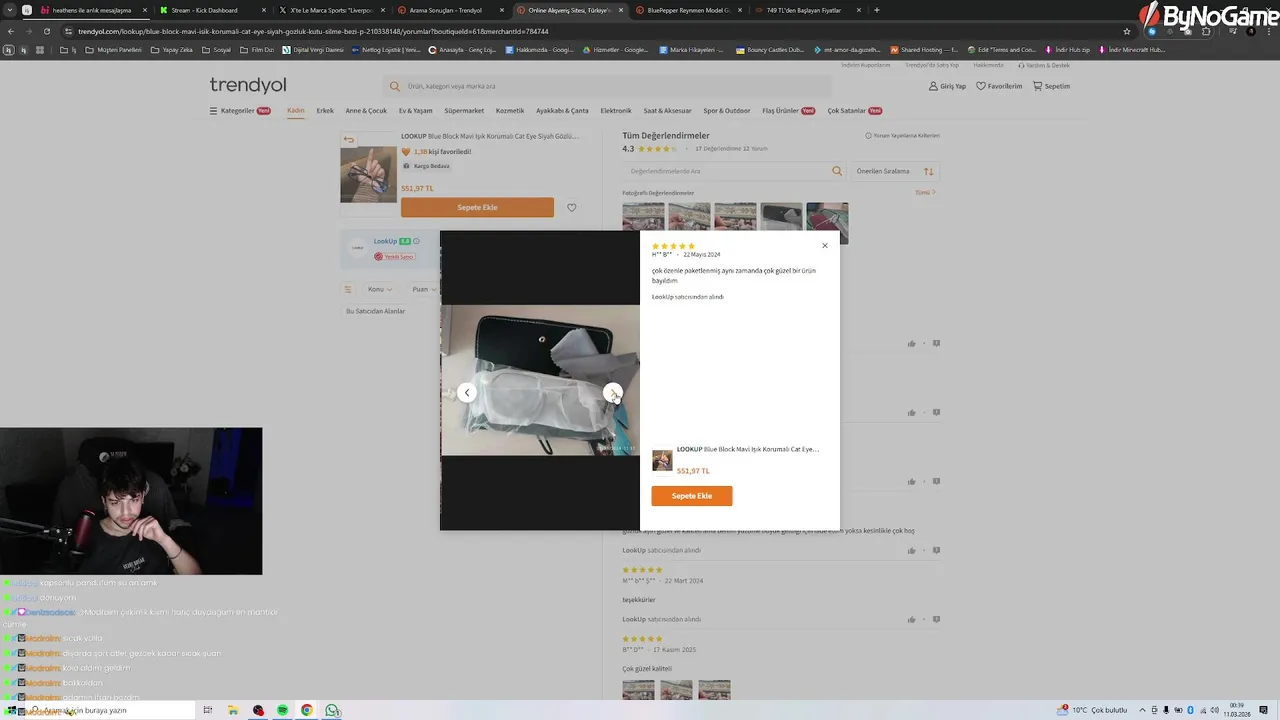This screenshot has height=720, width=1280.
Task: Open first thumbnail of 17 Kasım 2025 review
Action: [638, 690]
